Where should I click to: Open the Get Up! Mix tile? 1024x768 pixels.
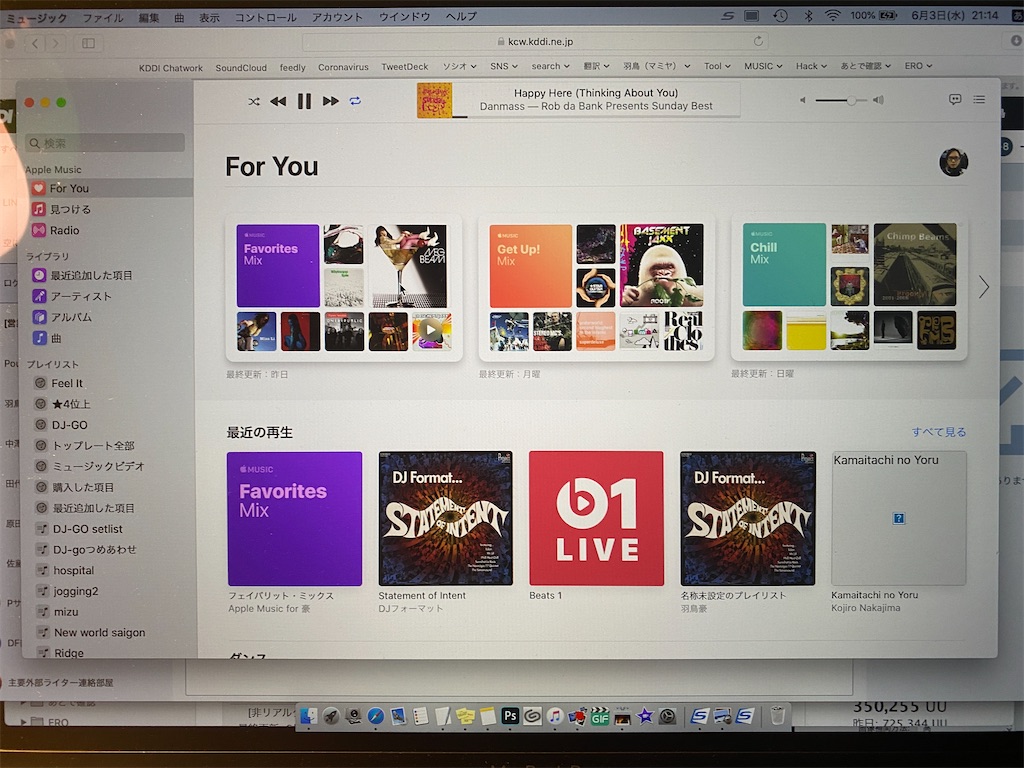[530, 266]
